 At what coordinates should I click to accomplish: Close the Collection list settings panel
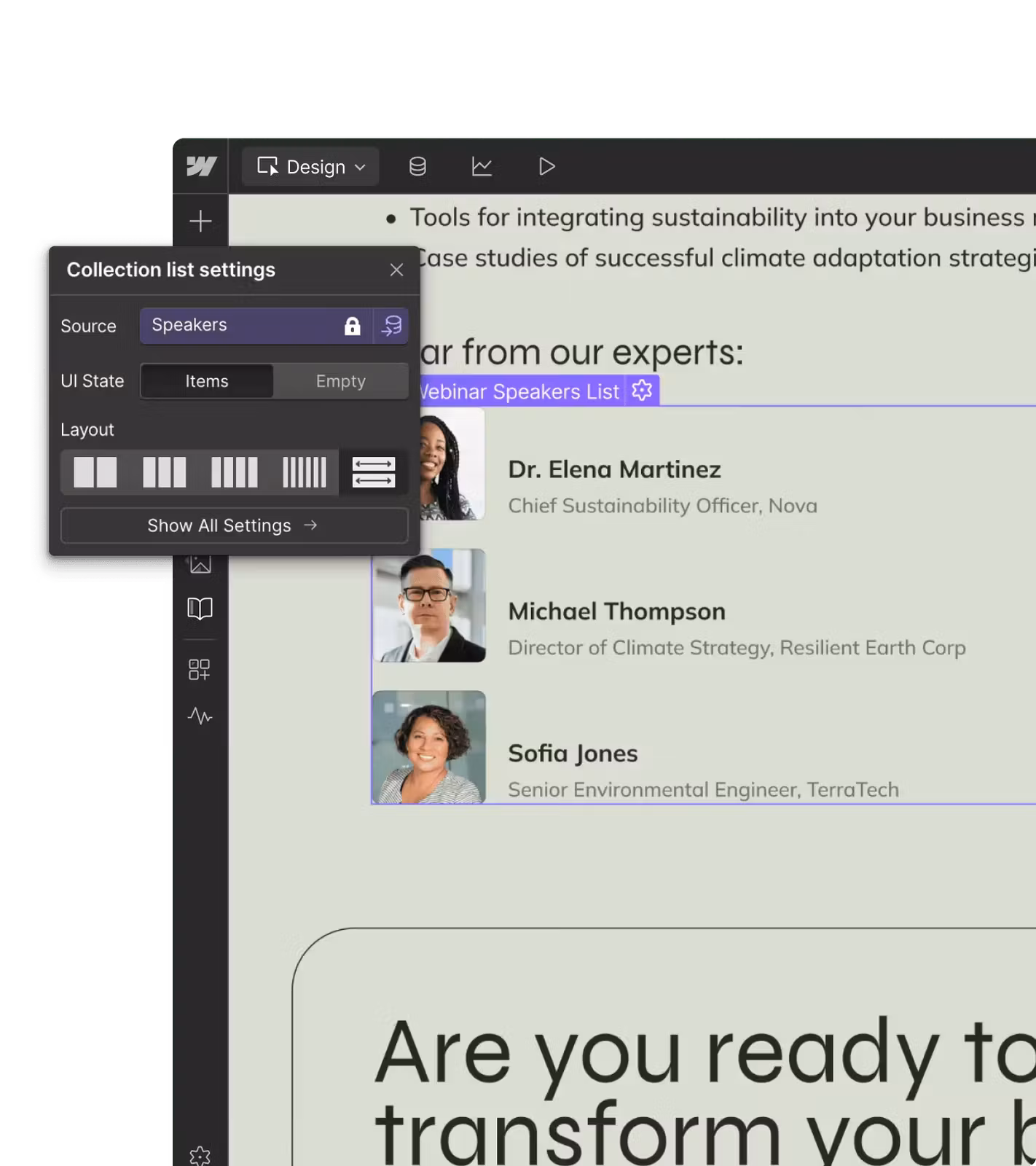pyautogui.click(x=396, y=270)
